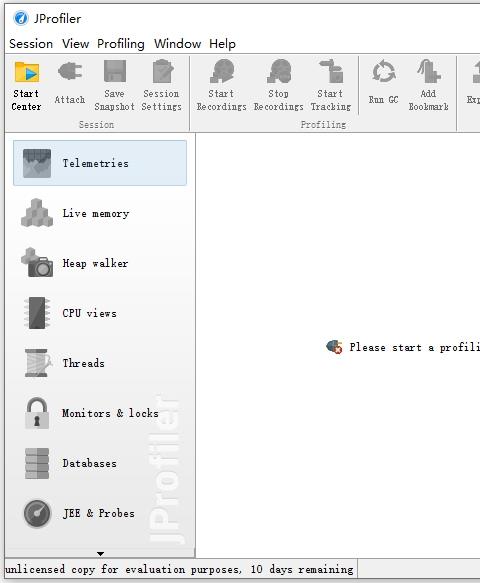
Task: Open the Session menu
Action: (x=31, y=44)
